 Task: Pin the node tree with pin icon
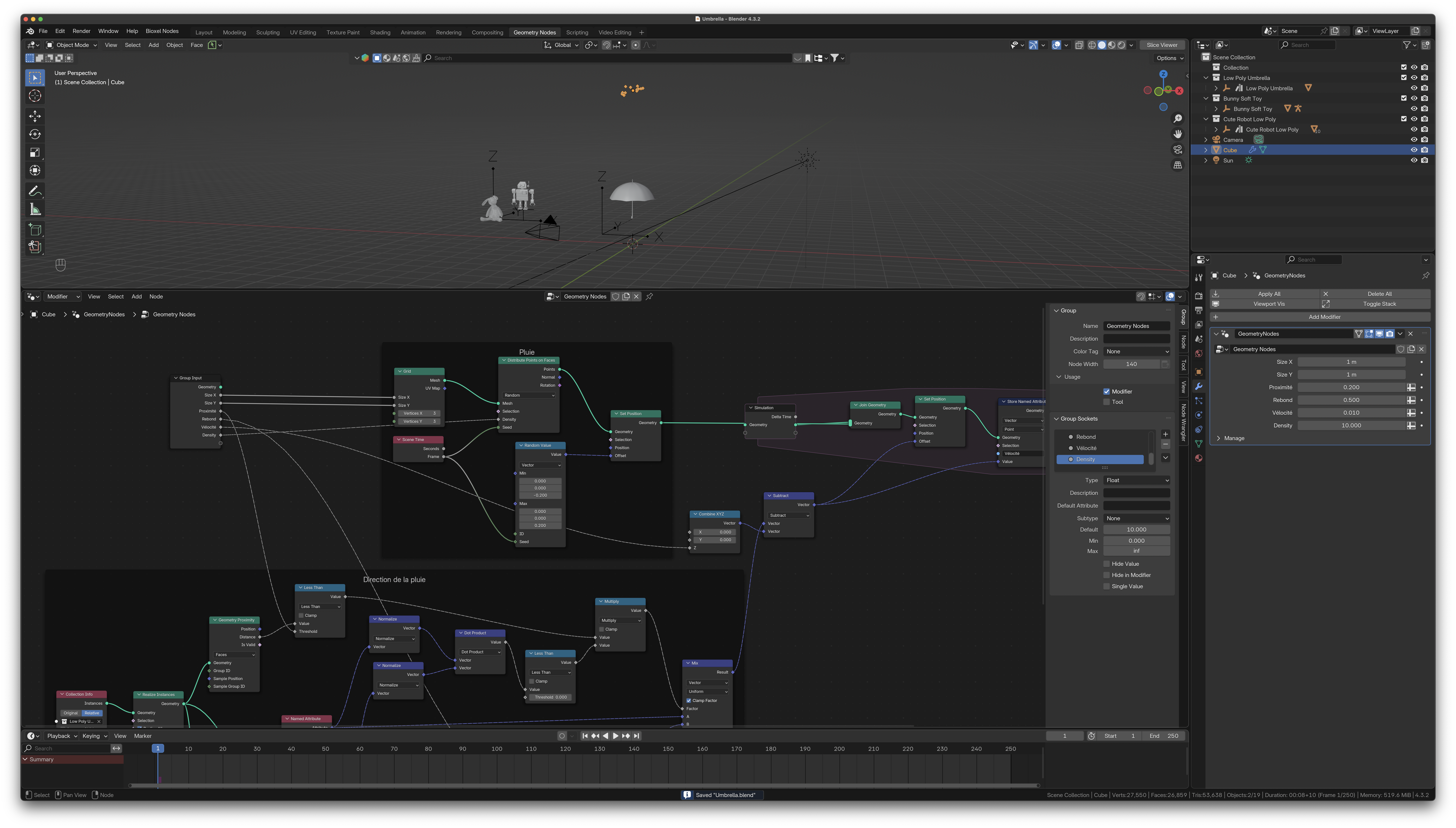click(x=649, y=296)
